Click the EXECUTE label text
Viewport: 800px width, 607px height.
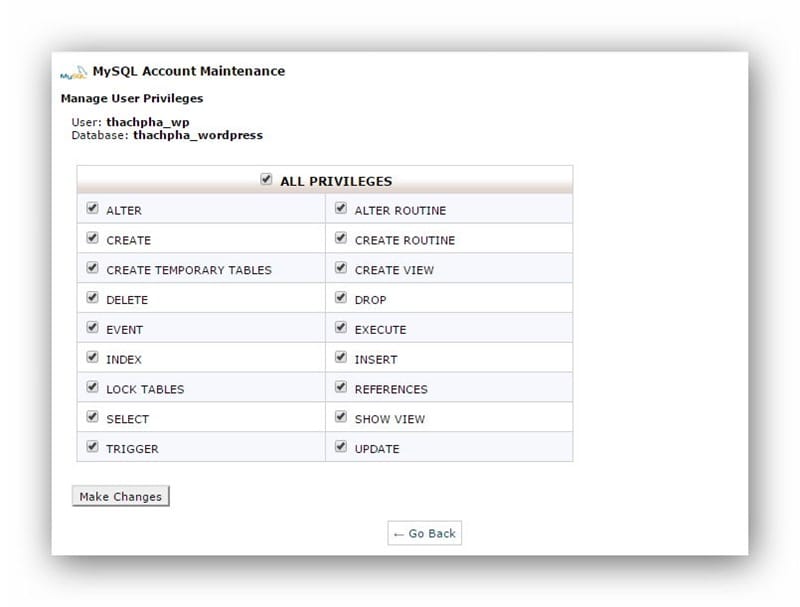[x=381, y=330]
